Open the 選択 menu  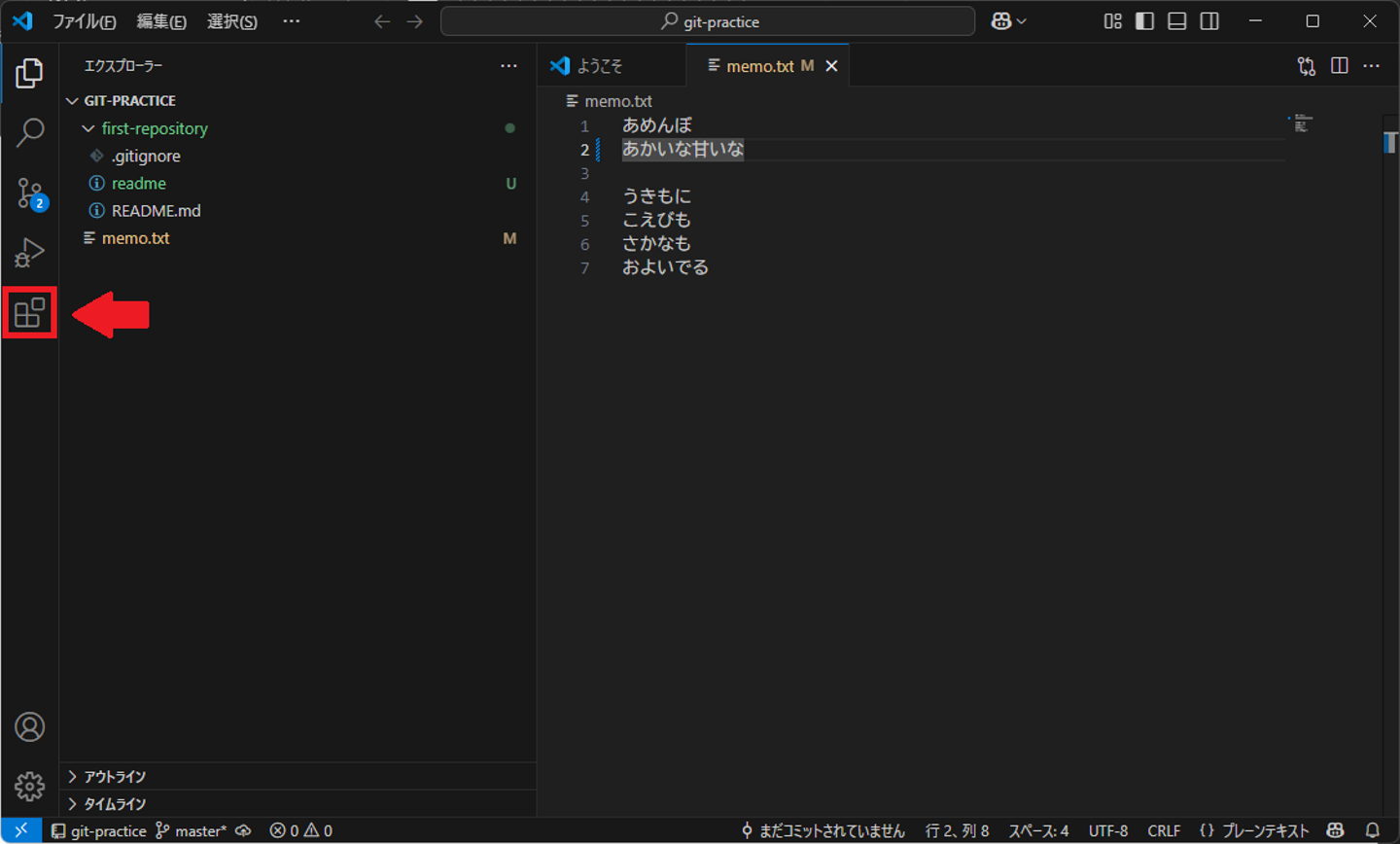232,21
